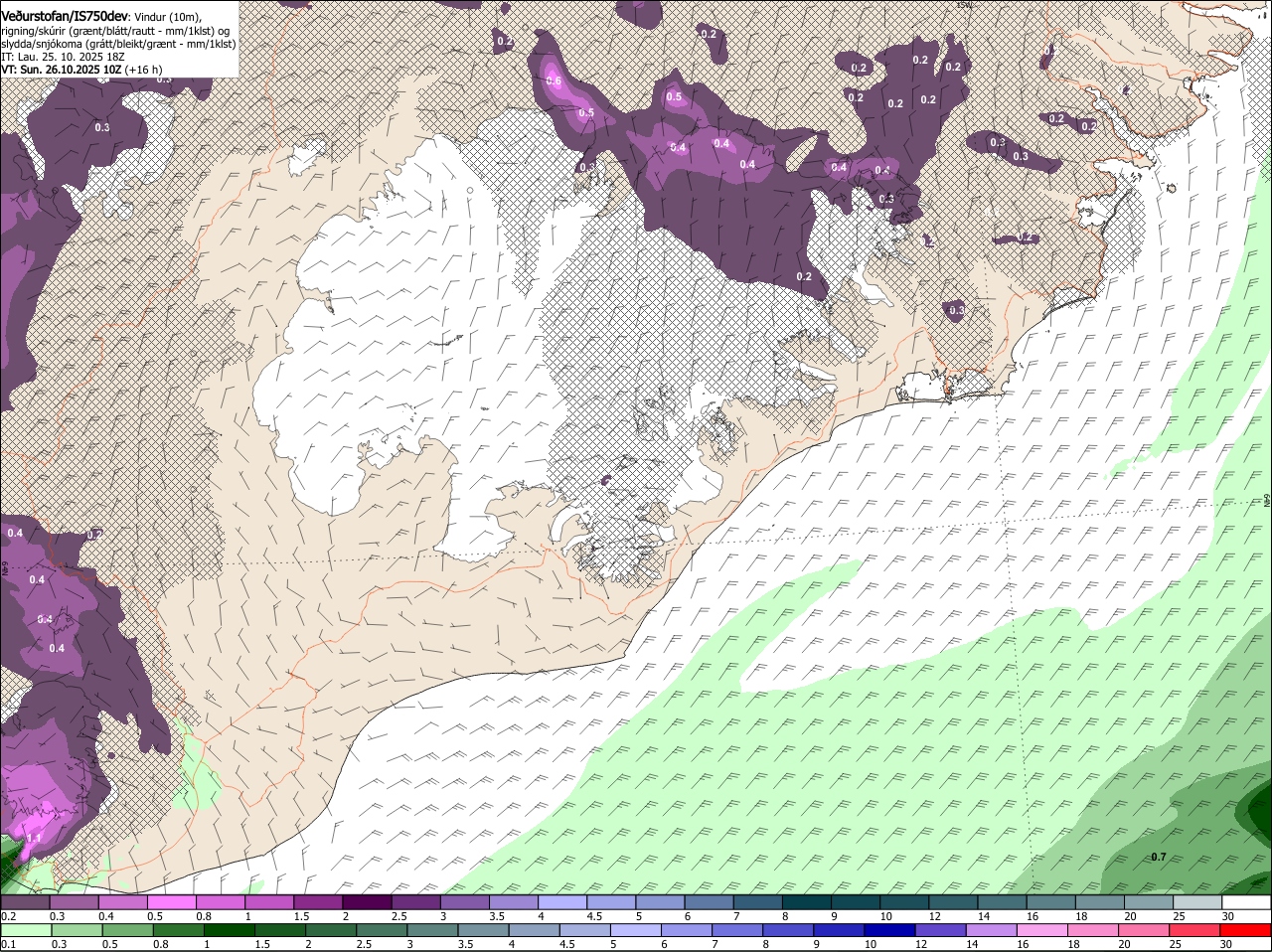
Task: Select the crimson-pink swatch between 25 and 30
Action: coord(1195,930)
